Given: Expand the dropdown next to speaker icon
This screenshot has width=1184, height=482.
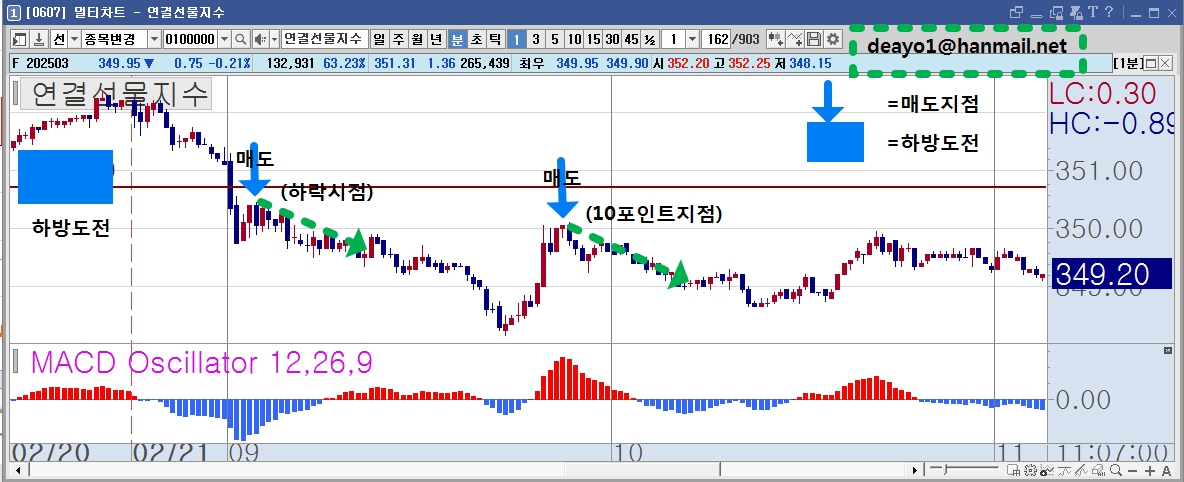Looking at the screenshot, I should 274,39.
